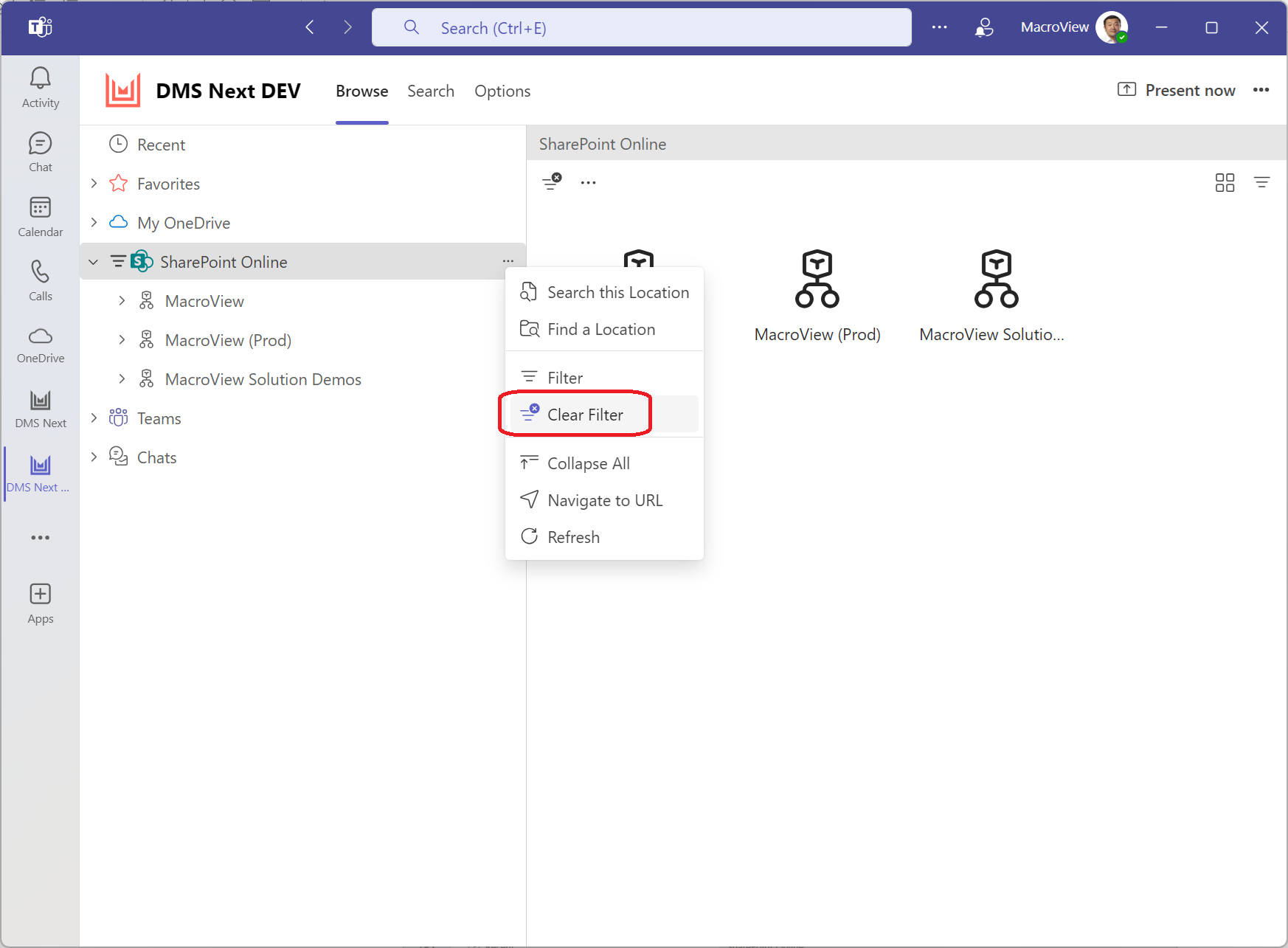
Task: Choose Navigate to URL from the menu
Action: pos(604,500)
